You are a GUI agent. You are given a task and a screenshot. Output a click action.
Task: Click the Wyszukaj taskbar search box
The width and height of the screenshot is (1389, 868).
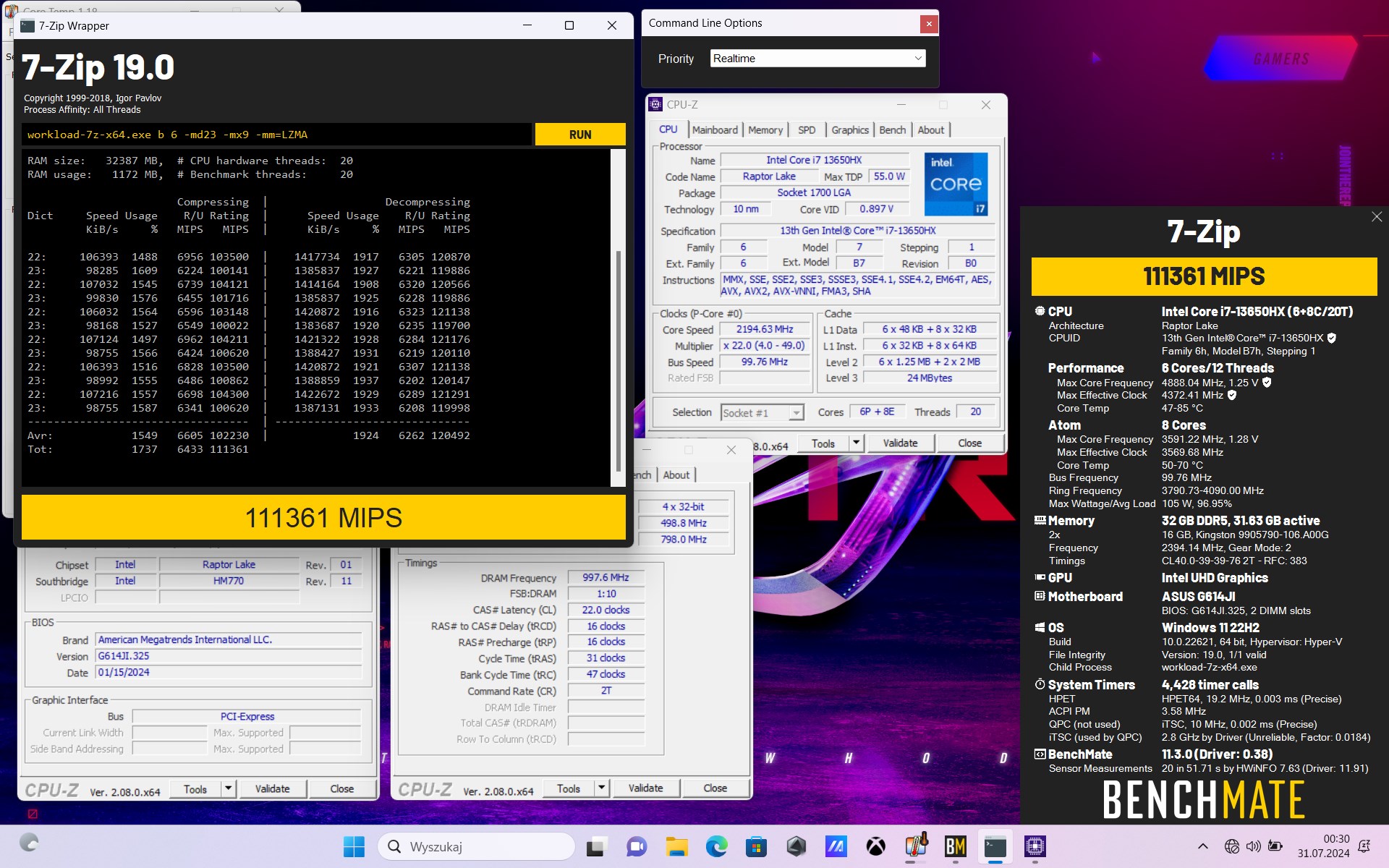[477, 846]
